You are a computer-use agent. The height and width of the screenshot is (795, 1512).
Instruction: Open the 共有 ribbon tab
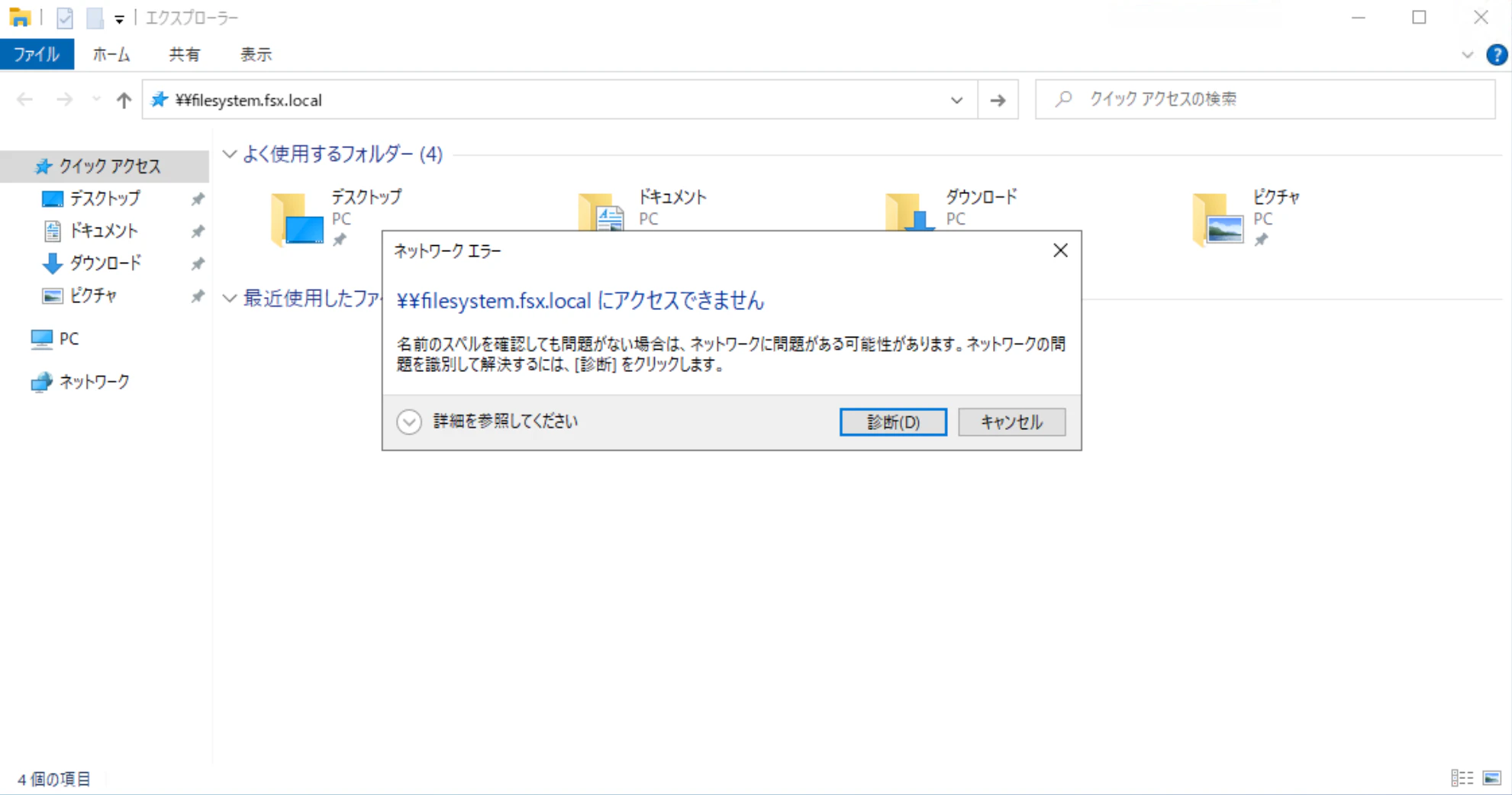point(184,55)
